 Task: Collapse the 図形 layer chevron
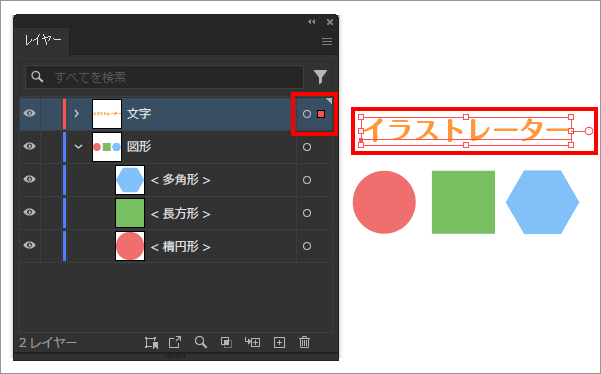coord(78,147)
